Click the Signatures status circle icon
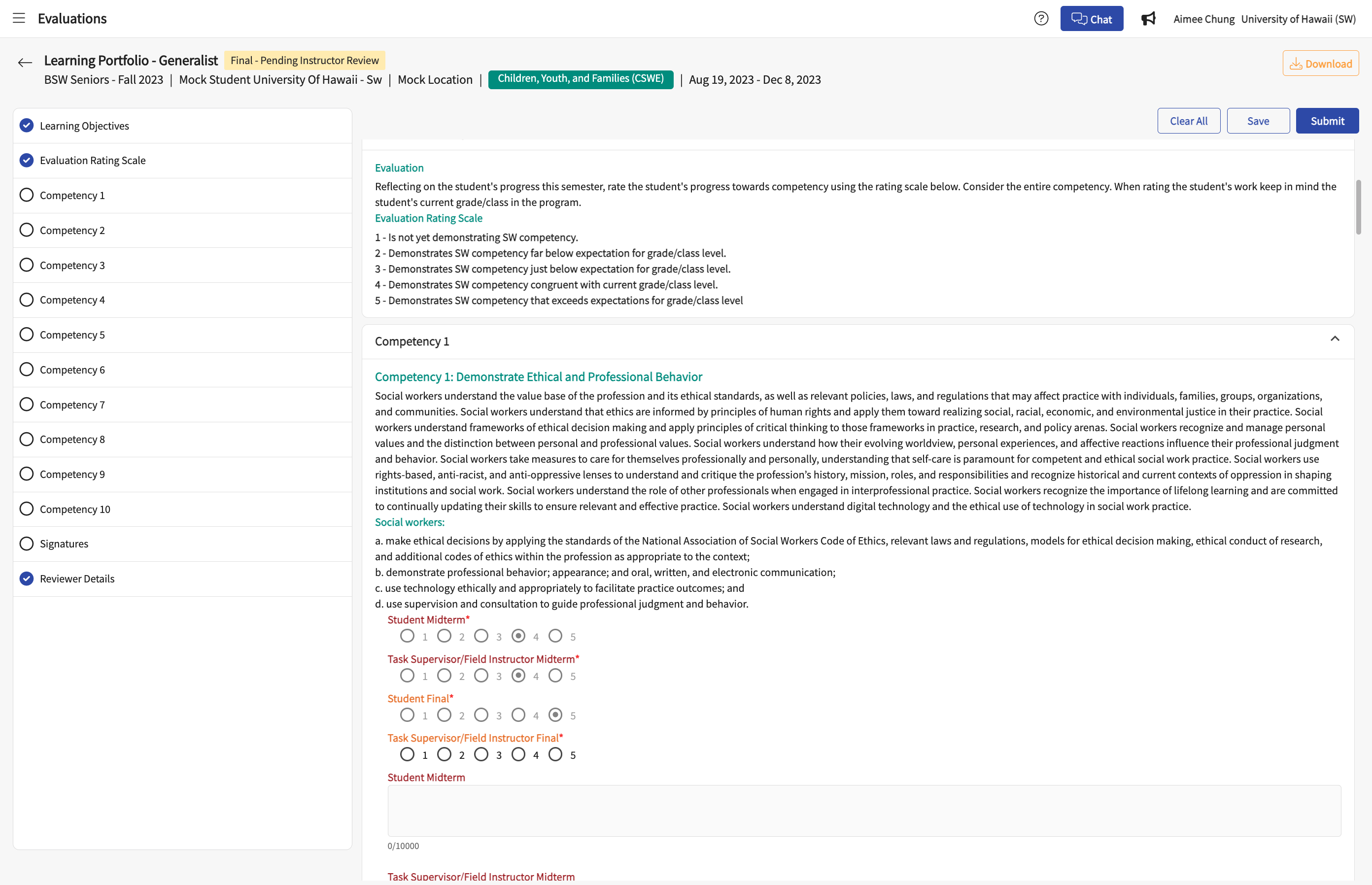Image resolution: width=1372 pixels, height=885 pixels. pyautogui.click(x=27, y=544)
